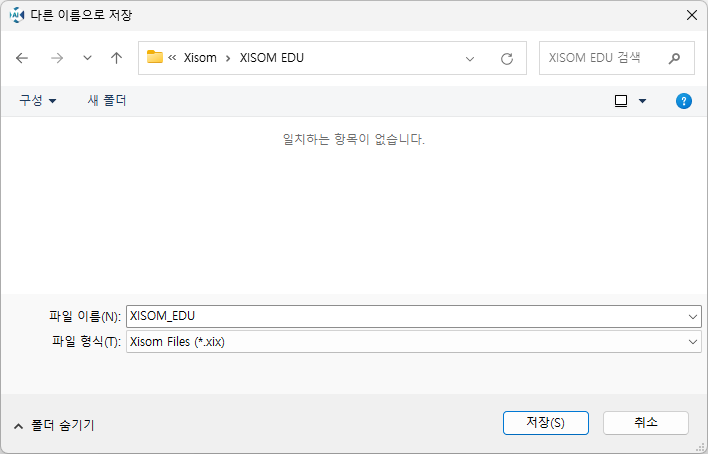
Task: Open view options dropdown arrow
Action: pos(642,101)
